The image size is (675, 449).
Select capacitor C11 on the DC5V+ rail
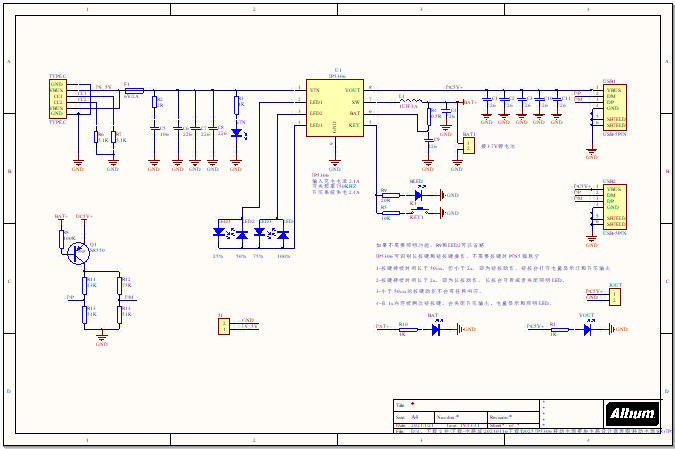point(557,99)
